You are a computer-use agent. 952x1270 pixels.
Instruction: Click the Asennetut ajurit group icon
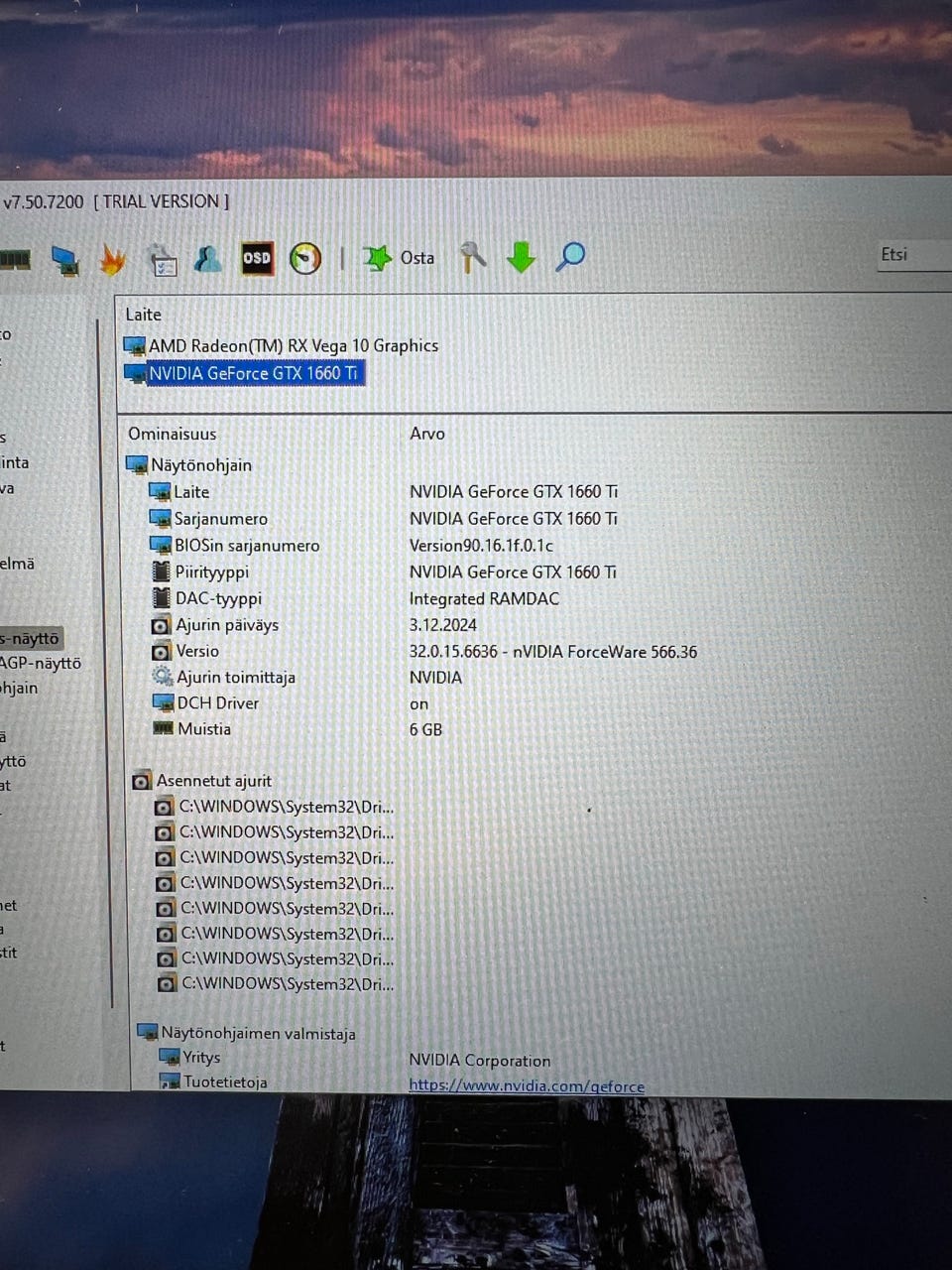click(142, 781)
